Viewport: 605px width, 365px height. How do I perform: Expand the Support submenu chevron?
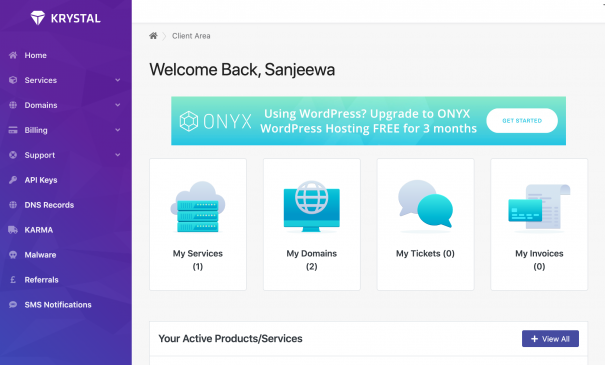[x=118, y=155]
